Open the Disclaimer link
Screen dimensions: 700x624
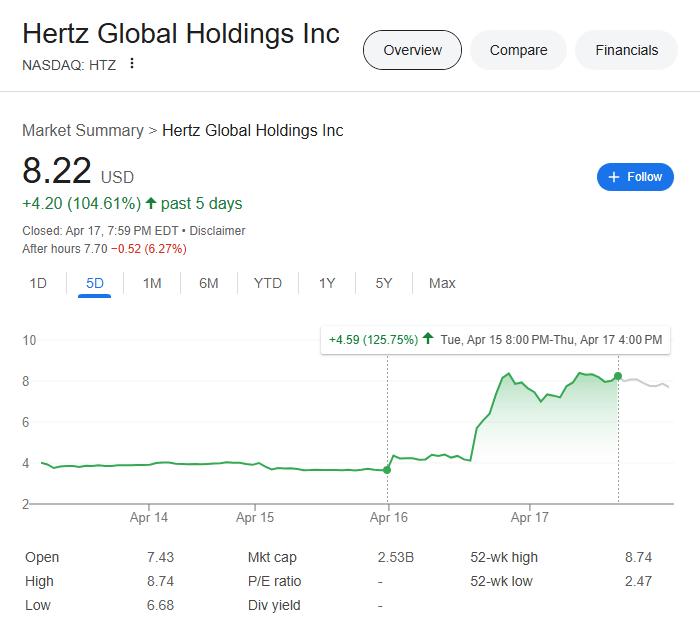[x=217, y=231]
